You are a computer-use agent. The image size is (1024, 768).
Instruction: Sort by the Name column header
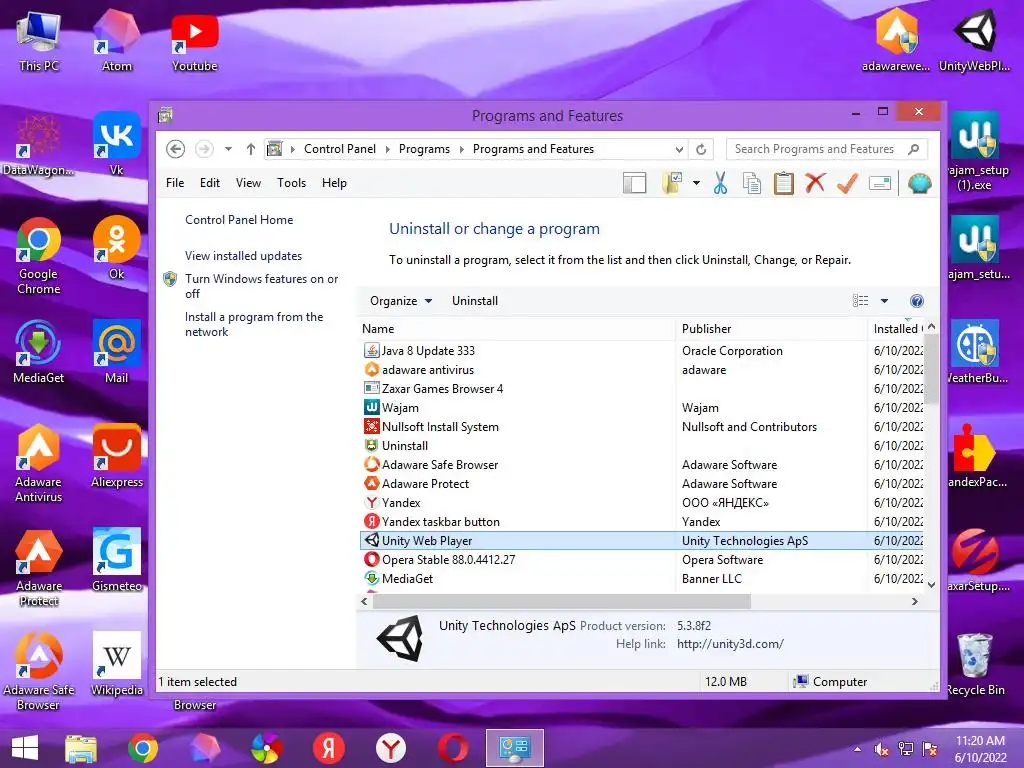pos(516,329)
